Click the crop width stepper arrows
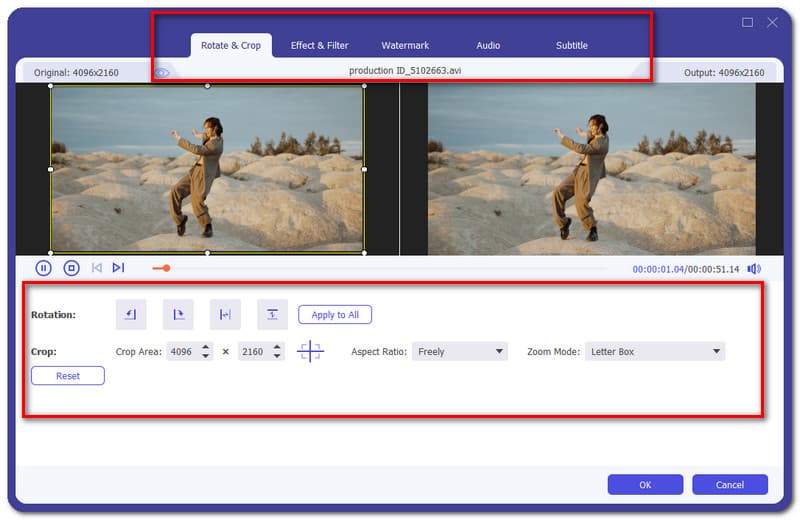800x520 pixels. click(x=206, y=352)
